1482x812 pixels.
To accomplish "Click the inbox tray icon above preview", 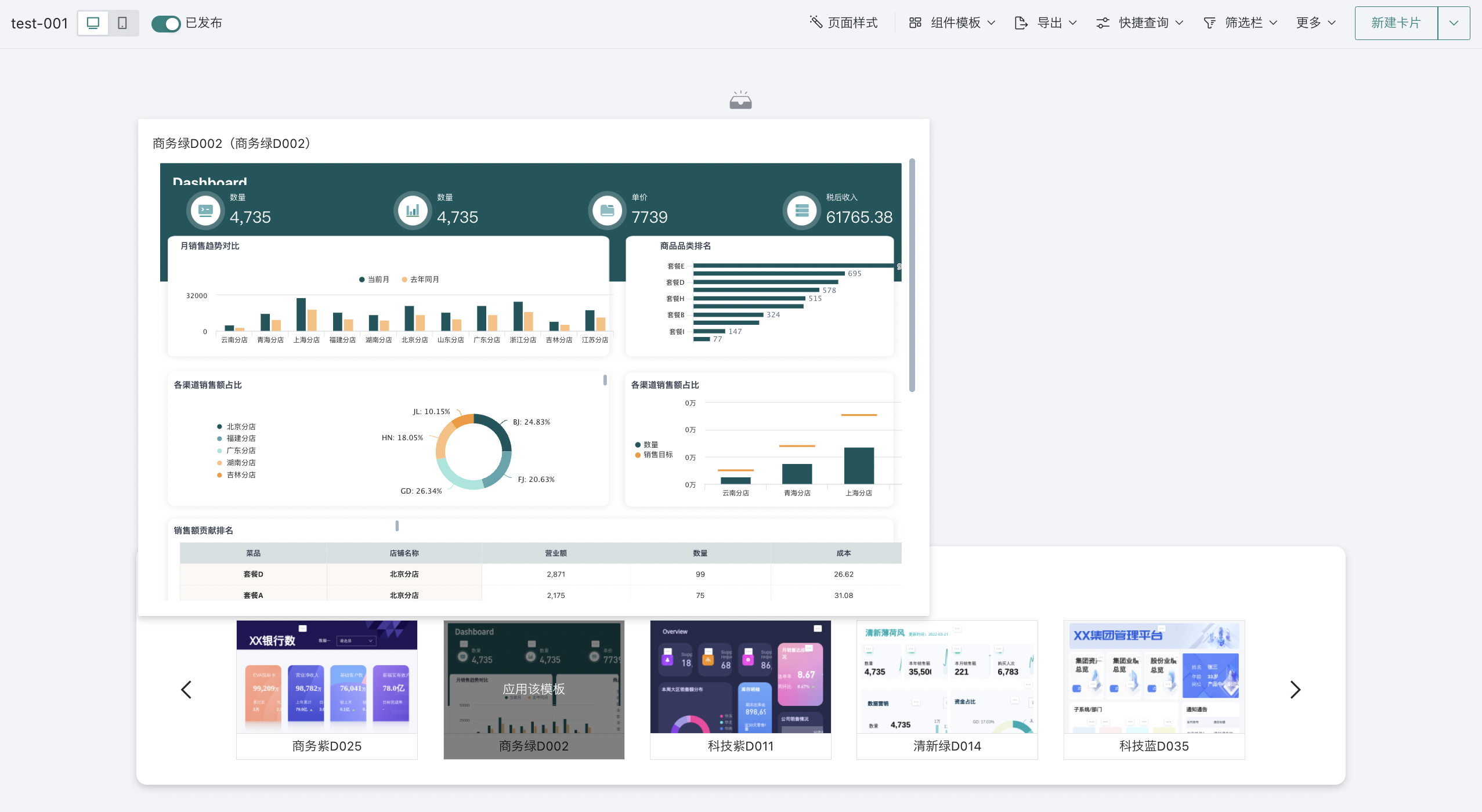I will click(740, 100).
